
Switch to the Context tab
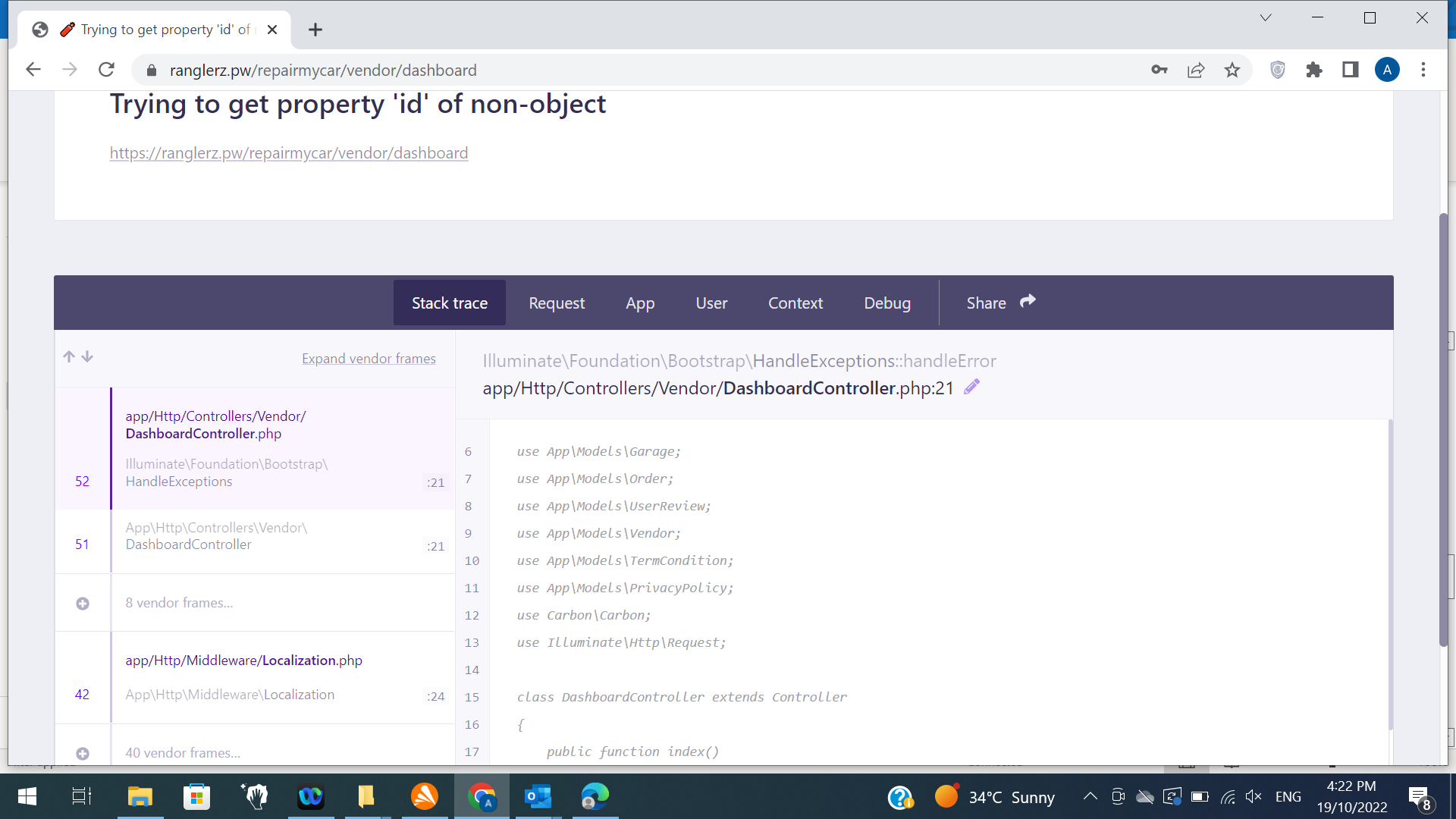(795, 303)
